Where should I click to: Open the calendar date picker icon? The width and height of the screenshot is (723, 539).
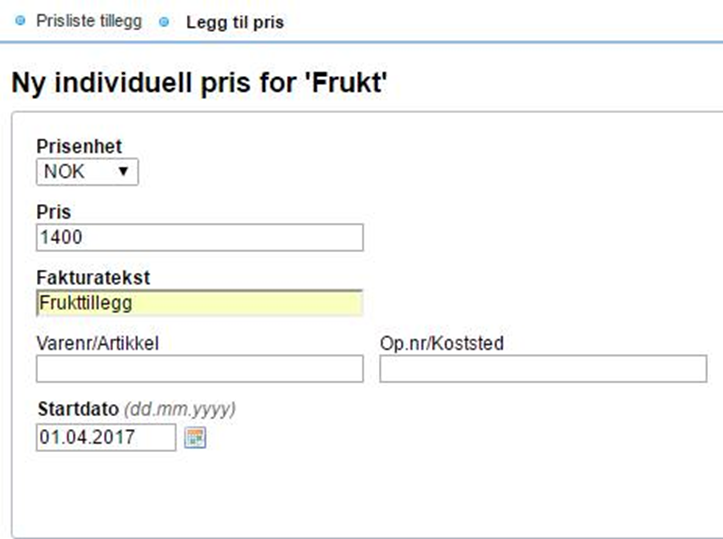pyautogui.click(x=195, y=437)
